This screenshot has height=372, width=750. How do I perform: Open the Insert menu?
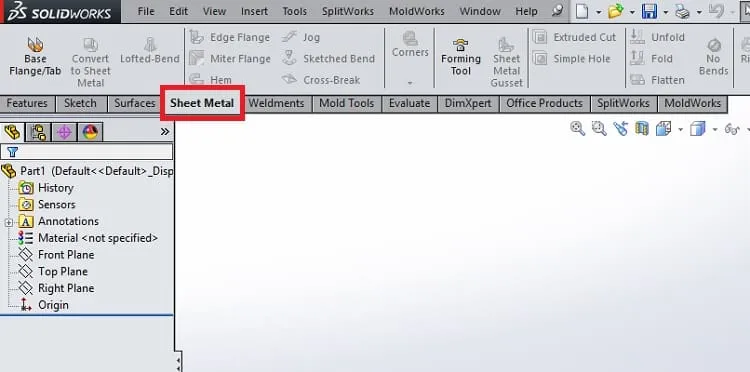tap(254, 11)
